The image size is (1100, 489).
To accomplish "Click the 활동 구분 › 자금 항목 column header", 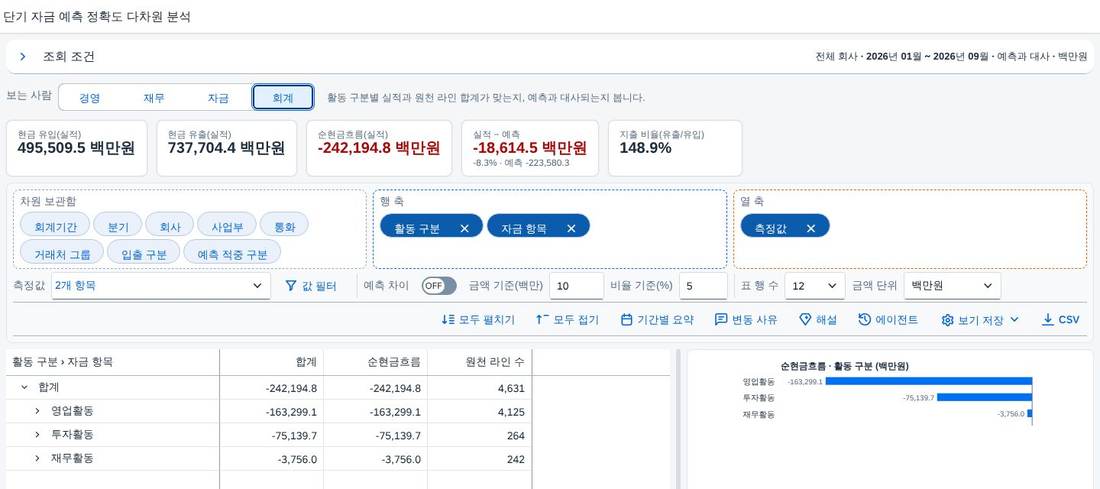I will click(x=112, y=362).
